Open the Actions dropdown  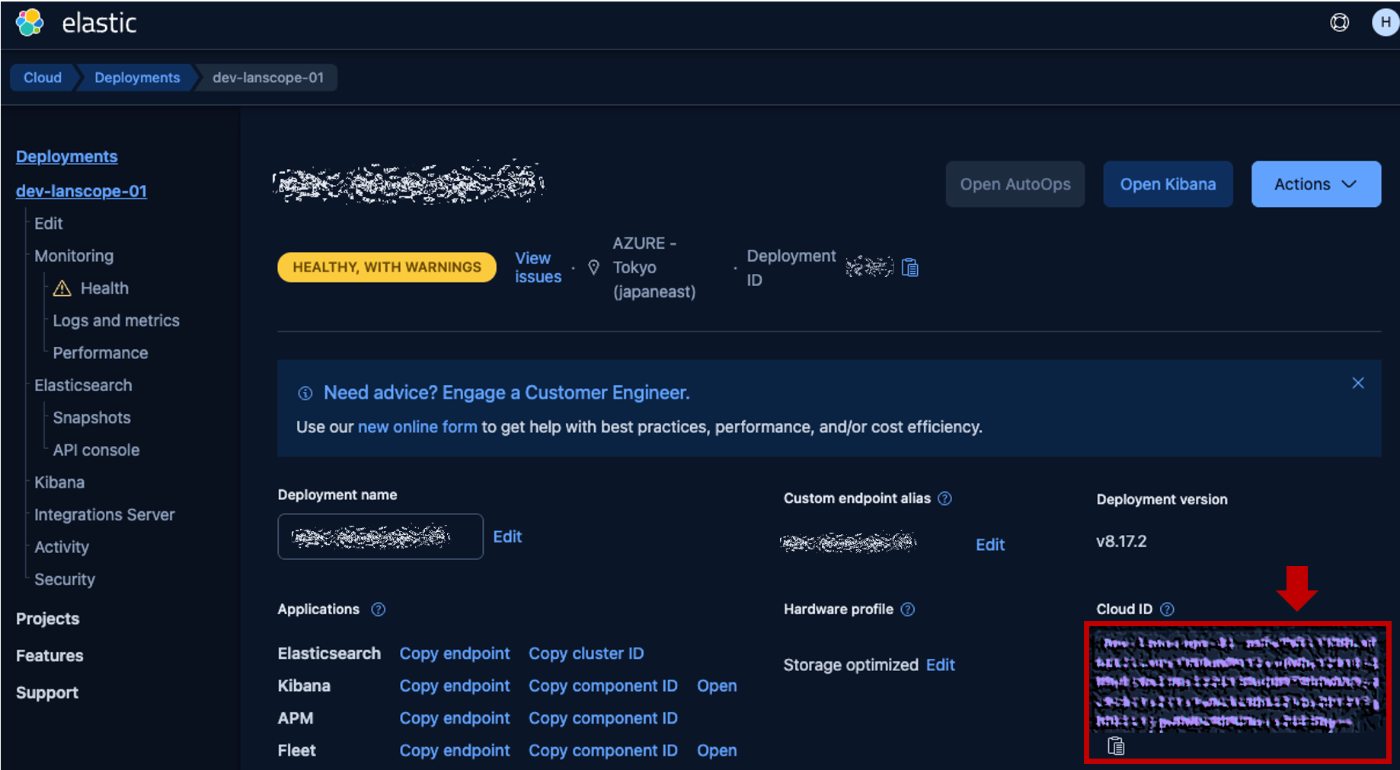pyautogui.click(x=1316, y=184)
